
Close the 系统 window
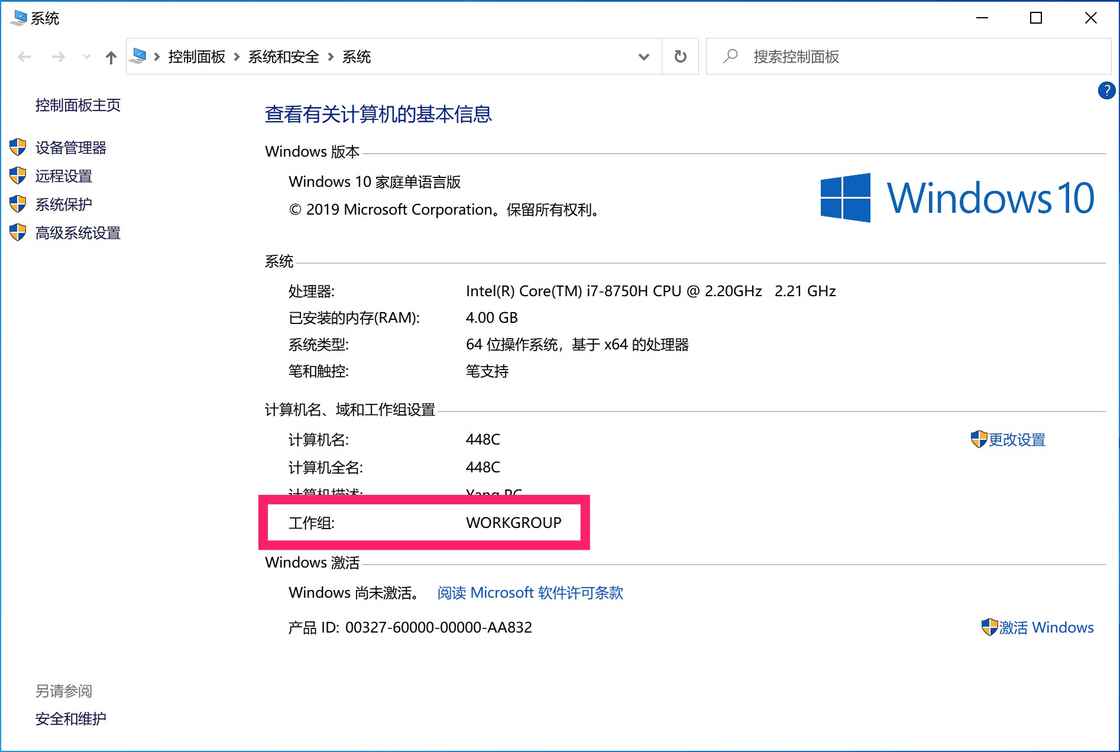[1091, 18]
